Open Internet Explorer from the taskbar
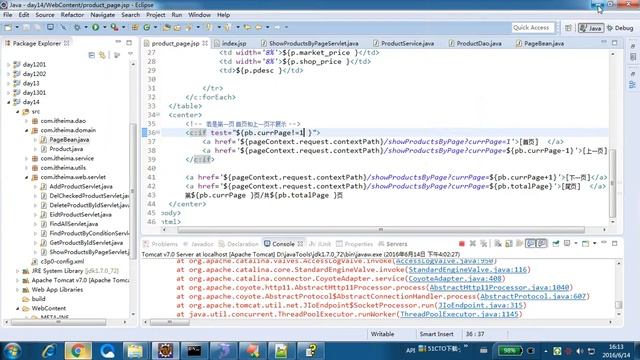 point(49,351)
